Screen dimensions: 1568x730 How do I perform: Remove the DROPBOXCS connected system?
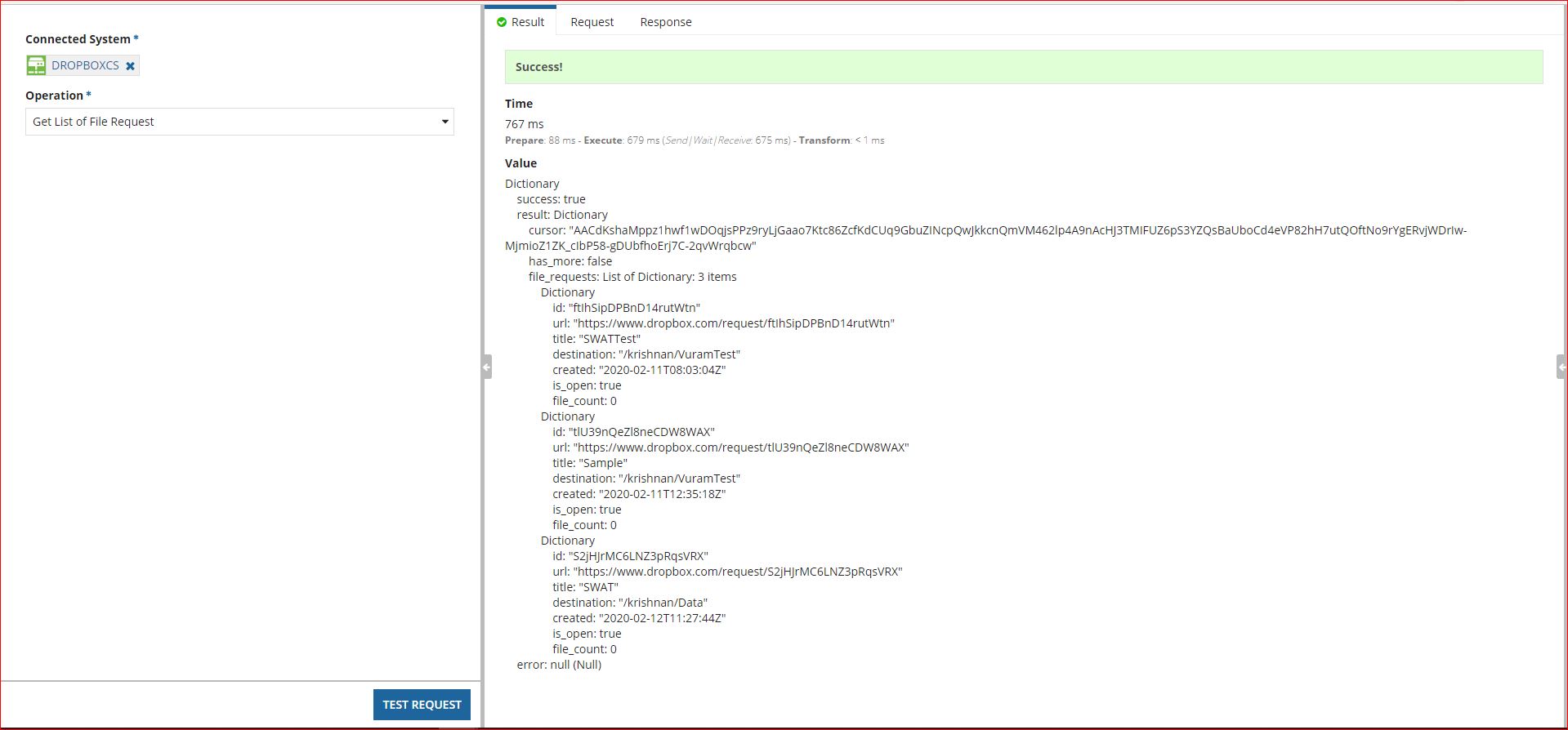coord(130,66)
